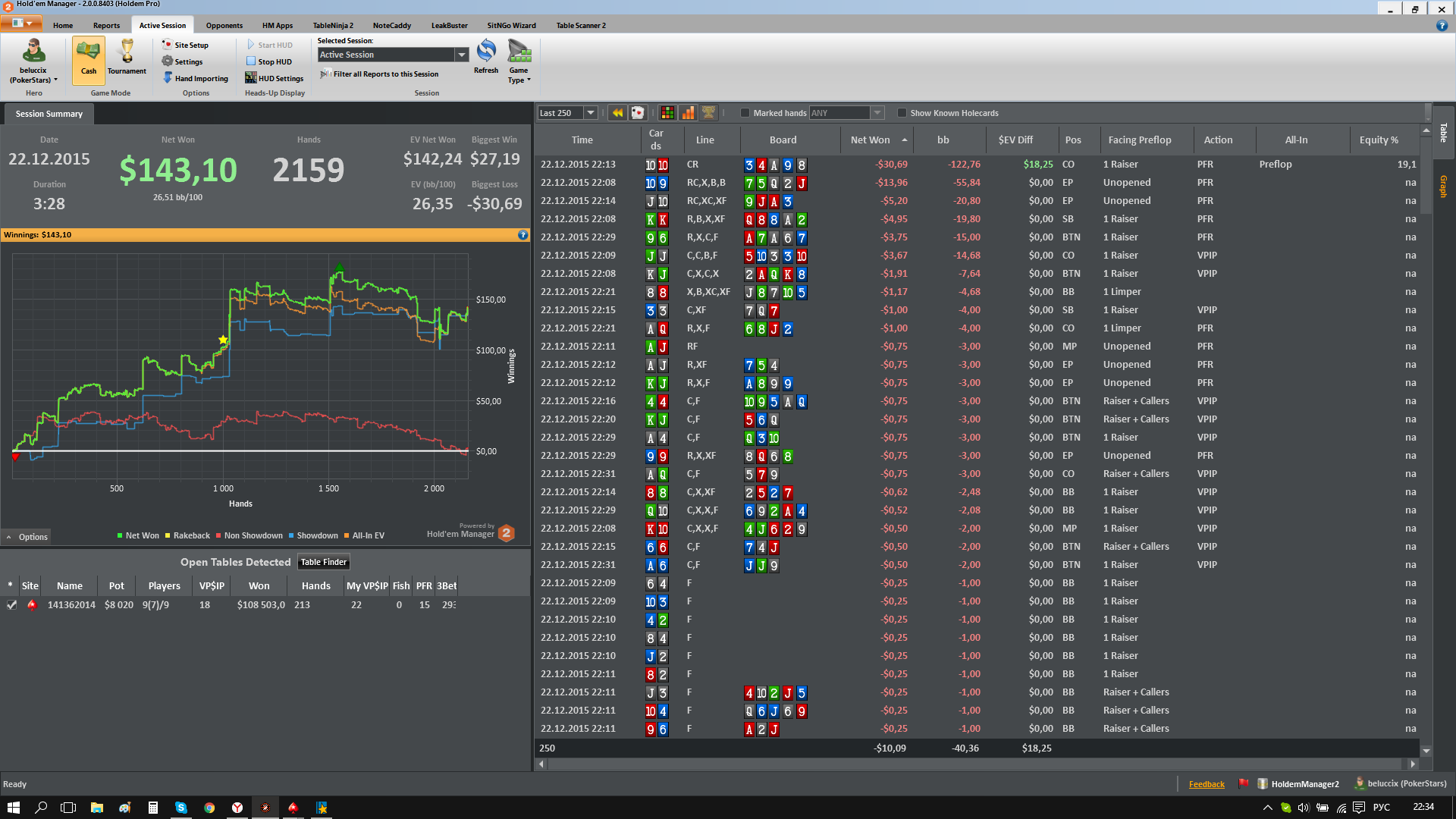The image size is (1456, 819).
Task: Expand the graph Options panel
Action: [x=27, y=537]
